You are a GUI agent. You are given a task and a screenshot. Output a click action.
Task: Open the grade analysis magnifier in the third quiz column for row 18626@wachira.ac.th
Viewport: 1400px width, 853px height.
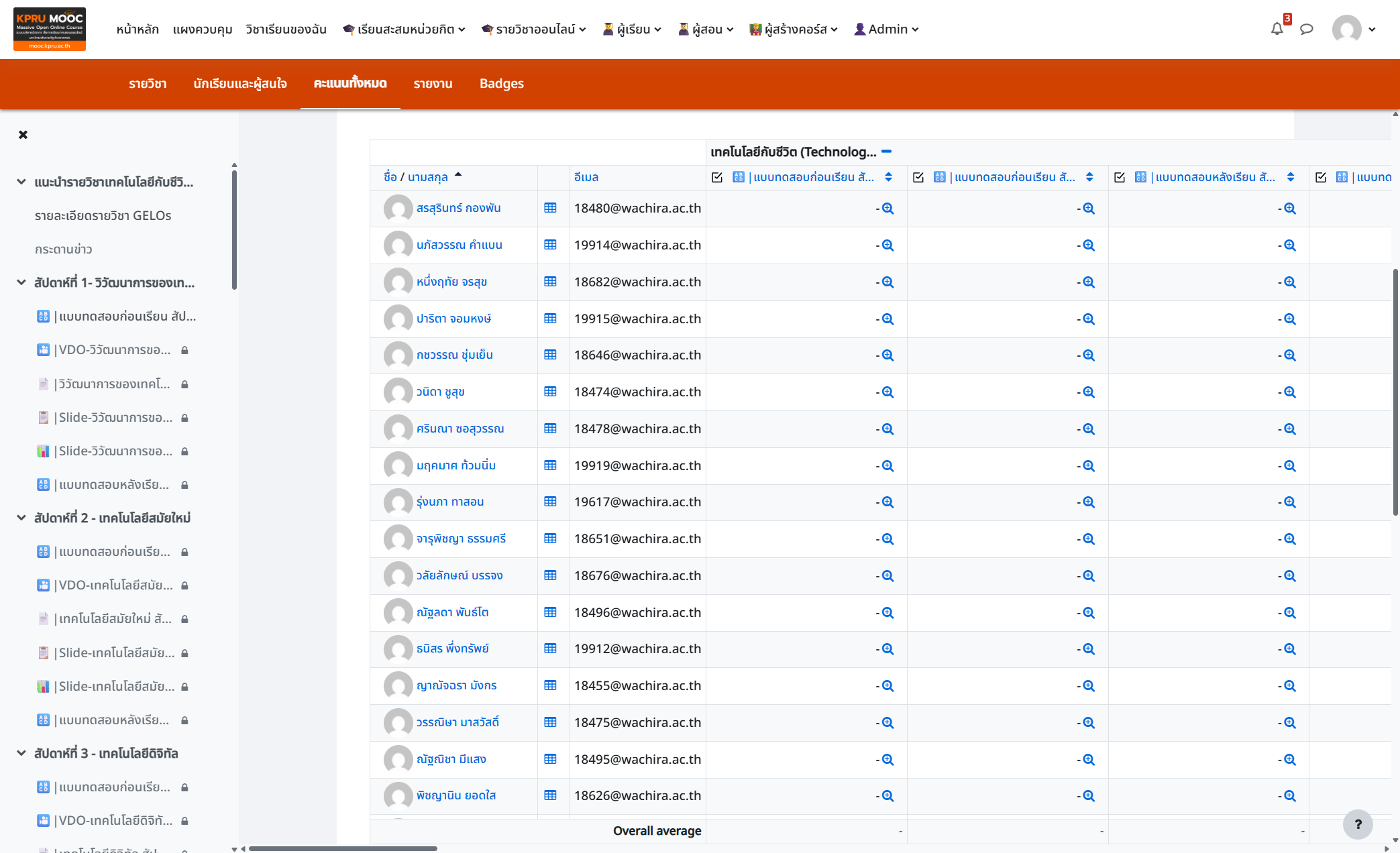pos(1289,796)
